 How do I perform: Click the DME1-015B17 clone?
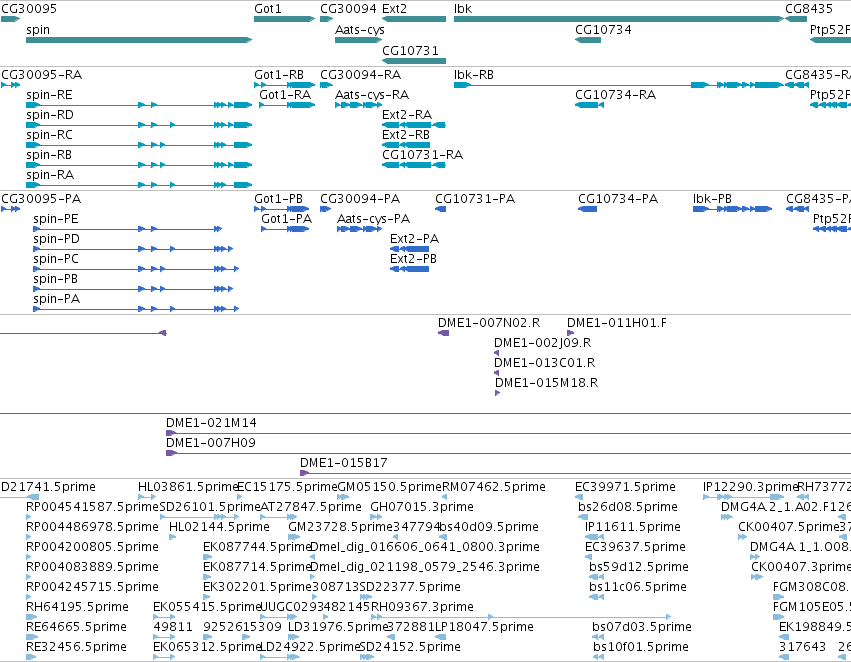pyautogui.click(x=575, y=473)
